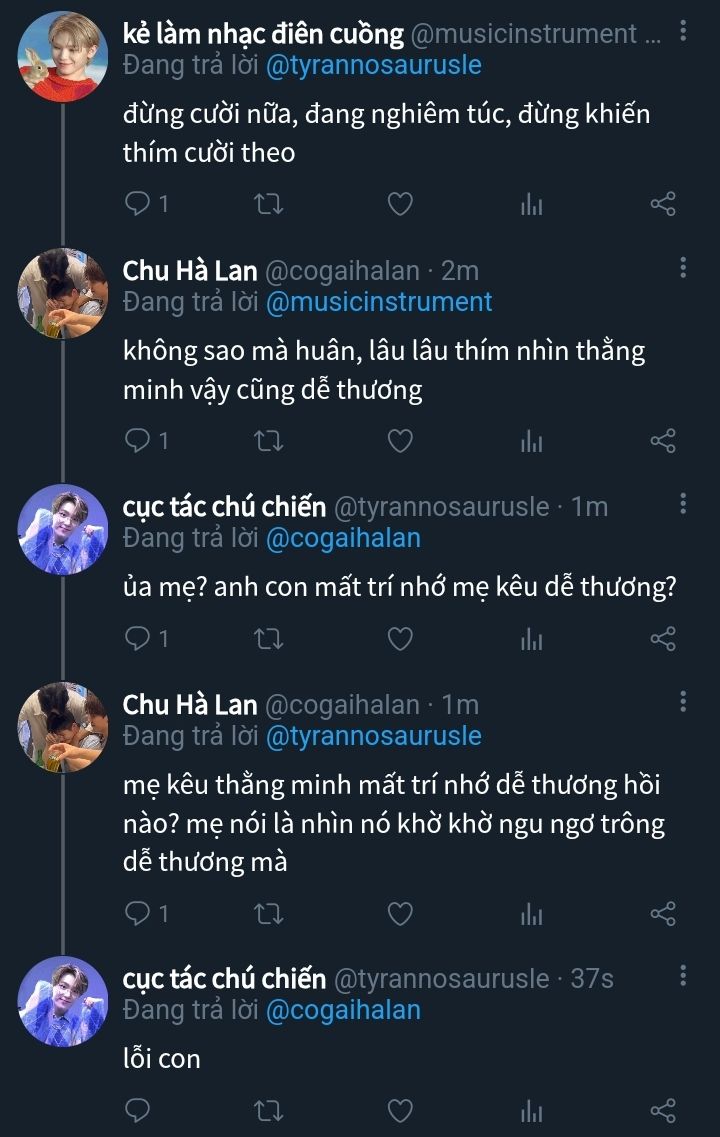720x1137 pixels.
Task: View analytics for "không sao mà huân" tweet
Action: pyautogui.click(x=531, y=441)
